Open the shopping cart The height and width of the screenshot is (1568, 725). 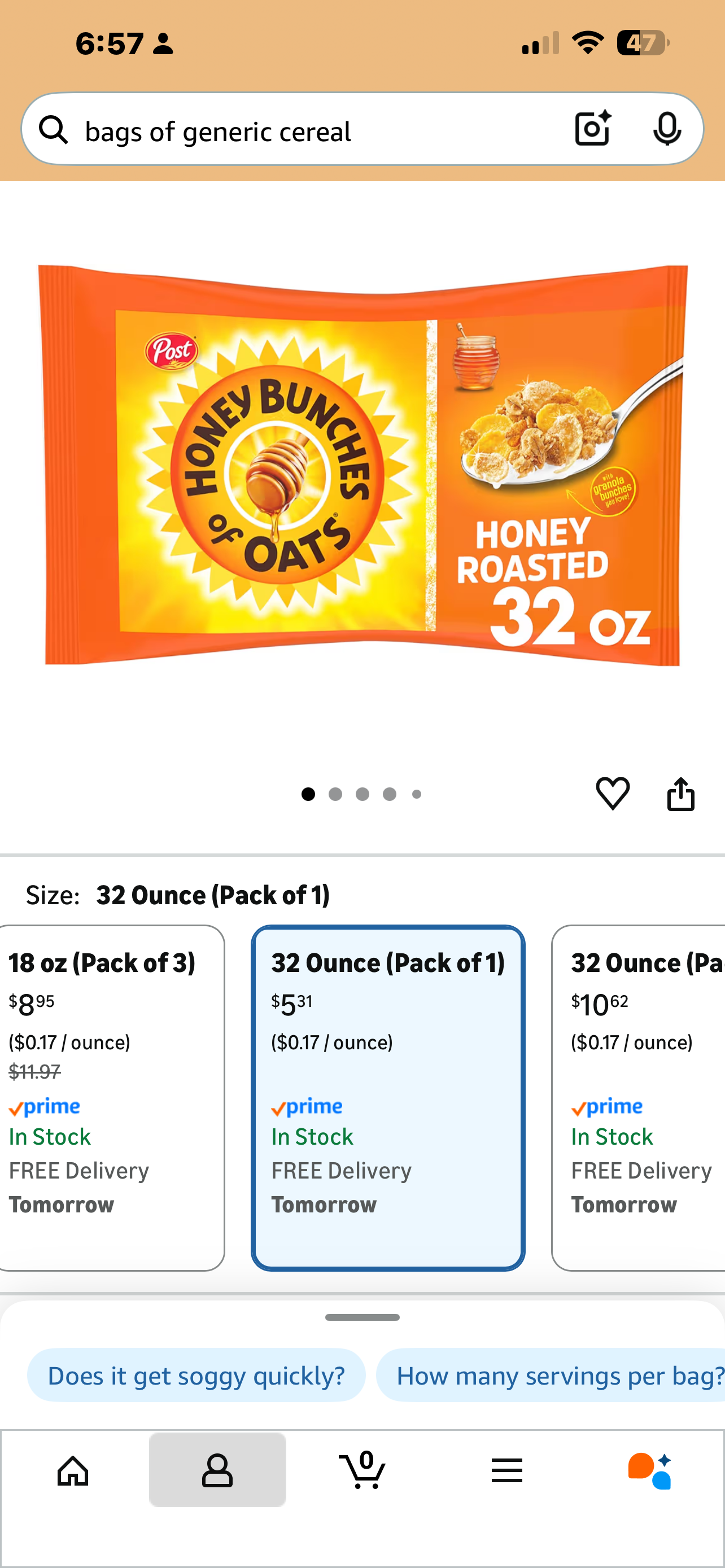pyautogui.click(x=362, y=1470)
